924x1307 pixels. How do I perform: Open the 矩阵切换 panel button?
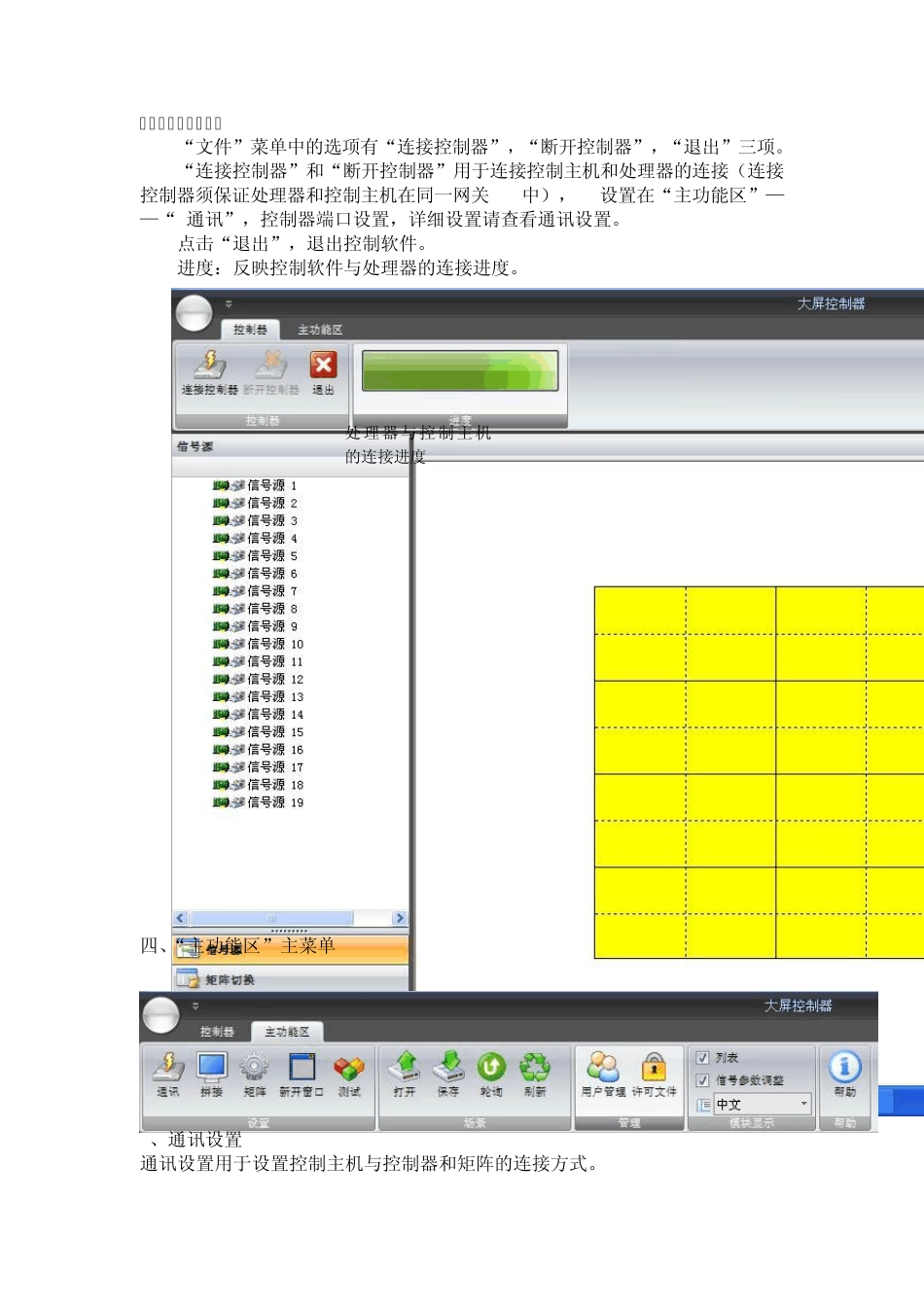pyautogui.click(x=291, y=978)
